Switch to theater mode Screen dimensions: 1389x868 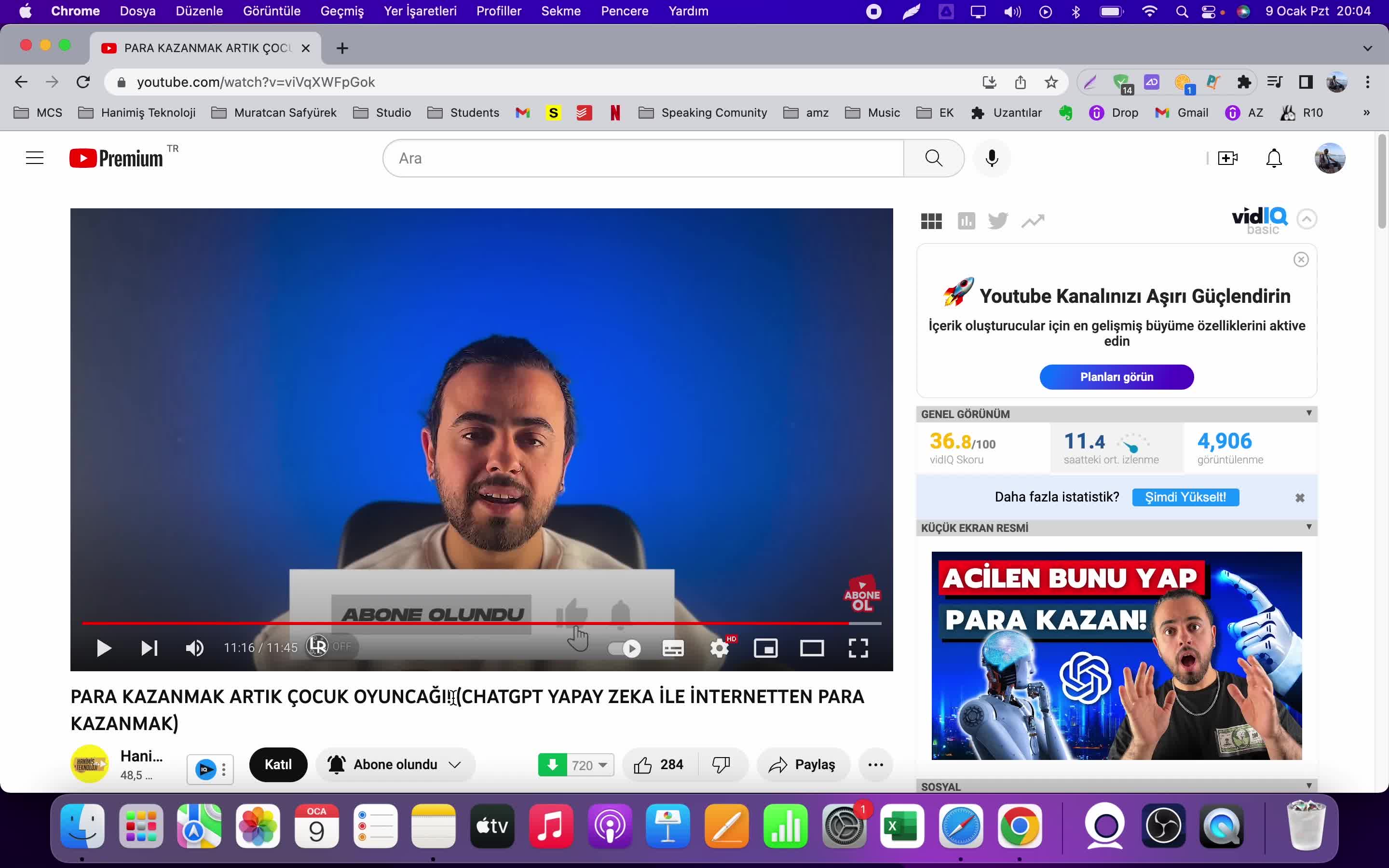(x=812, y=649)
